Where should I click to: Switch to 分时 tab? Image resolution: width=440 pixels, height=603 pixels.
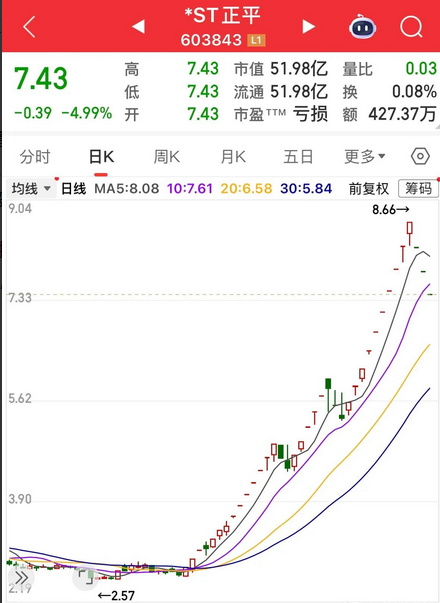click(35, 157)
